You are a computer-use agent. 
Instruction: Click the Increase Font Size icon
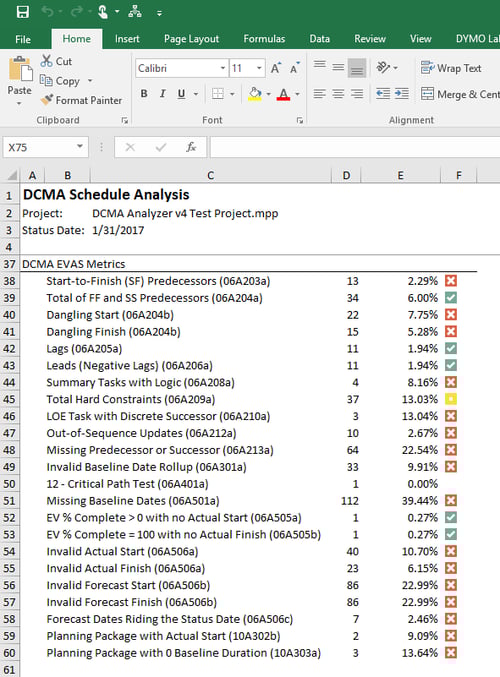click(275, 68)
